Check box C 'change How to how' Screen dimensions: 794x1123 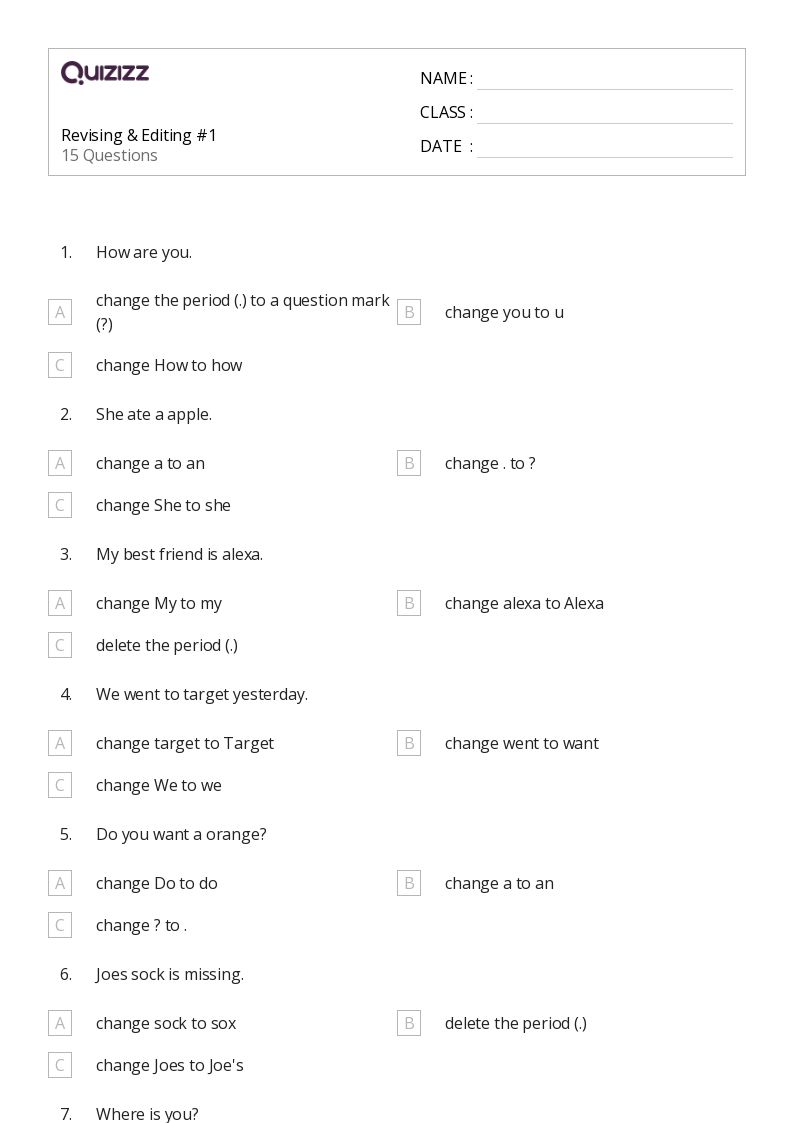coord(60,365)
